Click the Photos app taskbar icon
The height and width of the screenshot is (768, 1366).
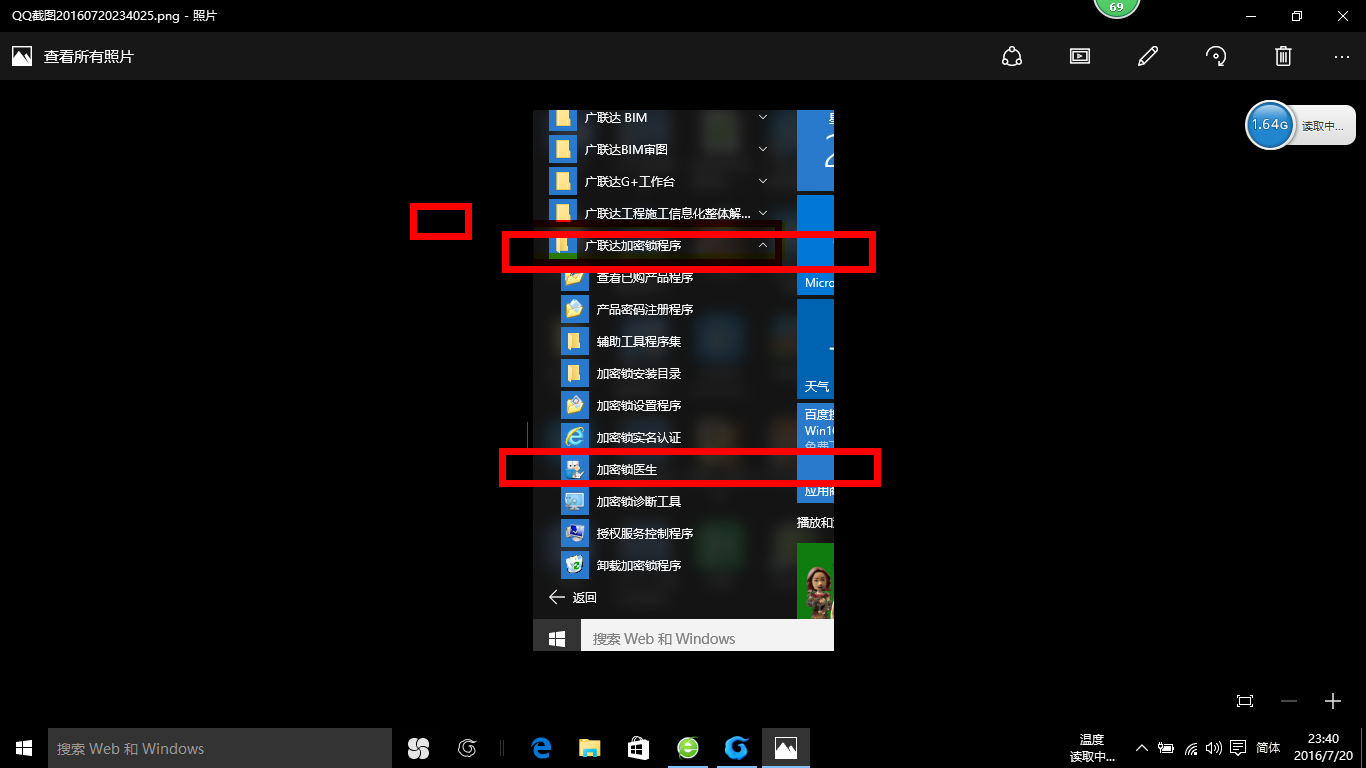(x=786, y=748)
